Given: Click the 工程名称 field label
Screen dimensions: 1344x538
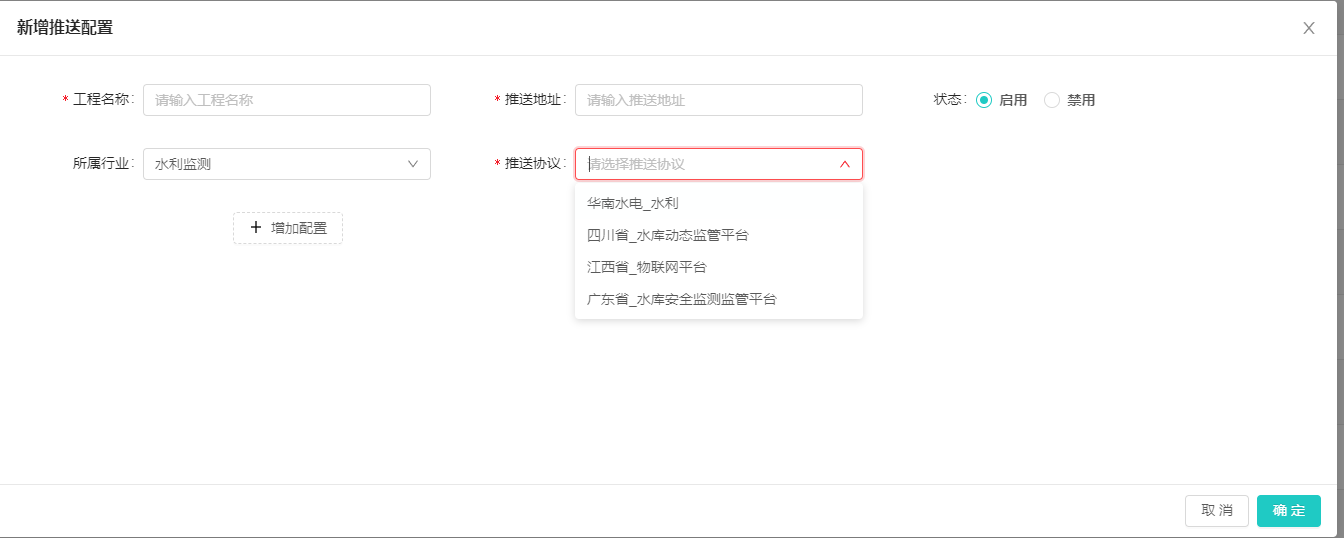Looking at the screenshot, I should [x=102, y=100].
